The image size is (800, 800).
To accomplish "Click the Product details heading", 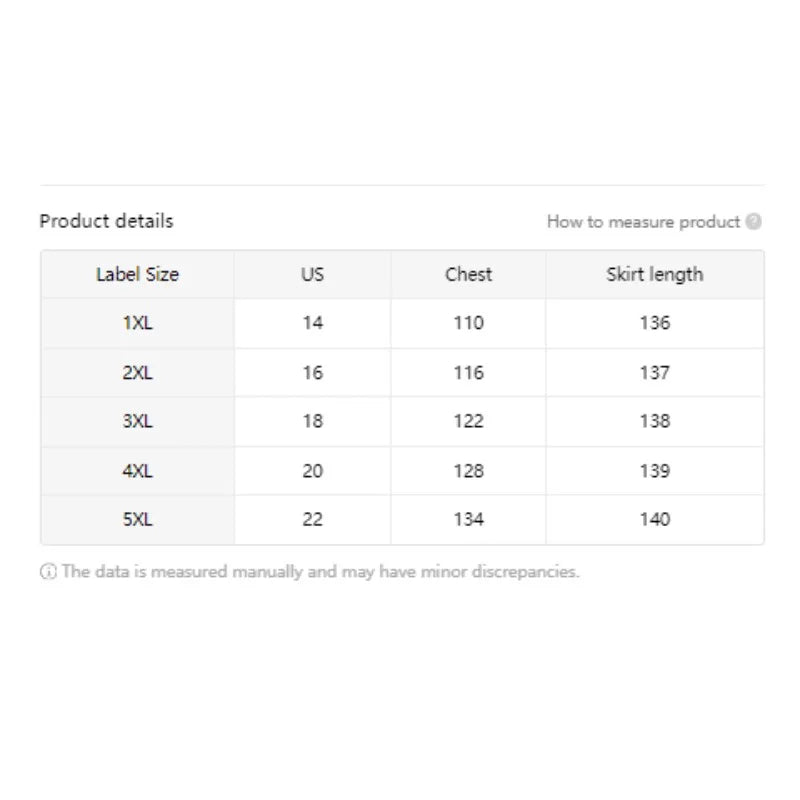I will click(x=106, y=221).
